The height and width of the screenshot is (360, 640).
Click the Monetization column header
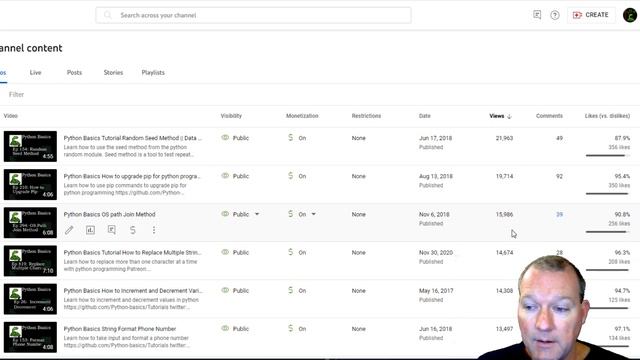302,116
